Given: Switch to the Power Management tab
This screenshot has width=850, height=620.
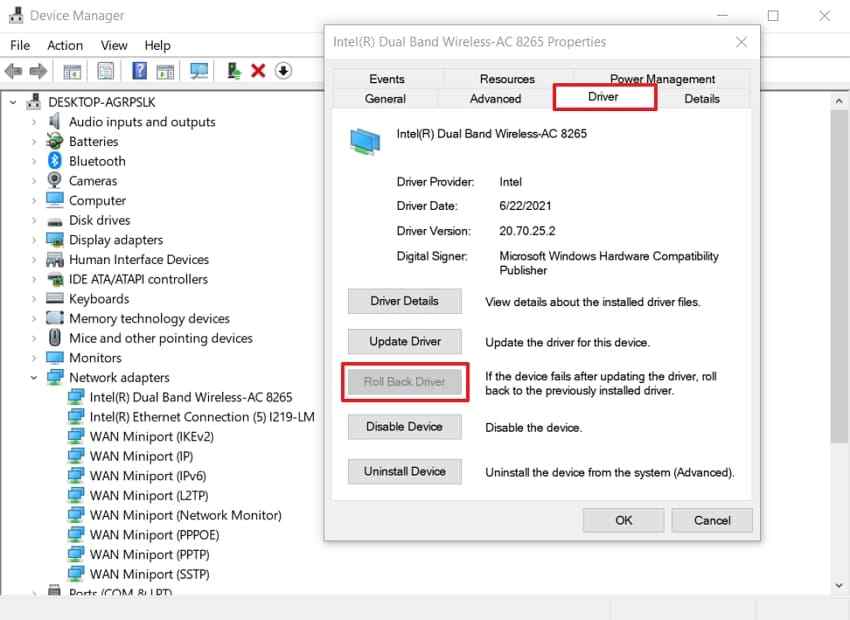Looking at the screenshot, I should click(662, 79).
